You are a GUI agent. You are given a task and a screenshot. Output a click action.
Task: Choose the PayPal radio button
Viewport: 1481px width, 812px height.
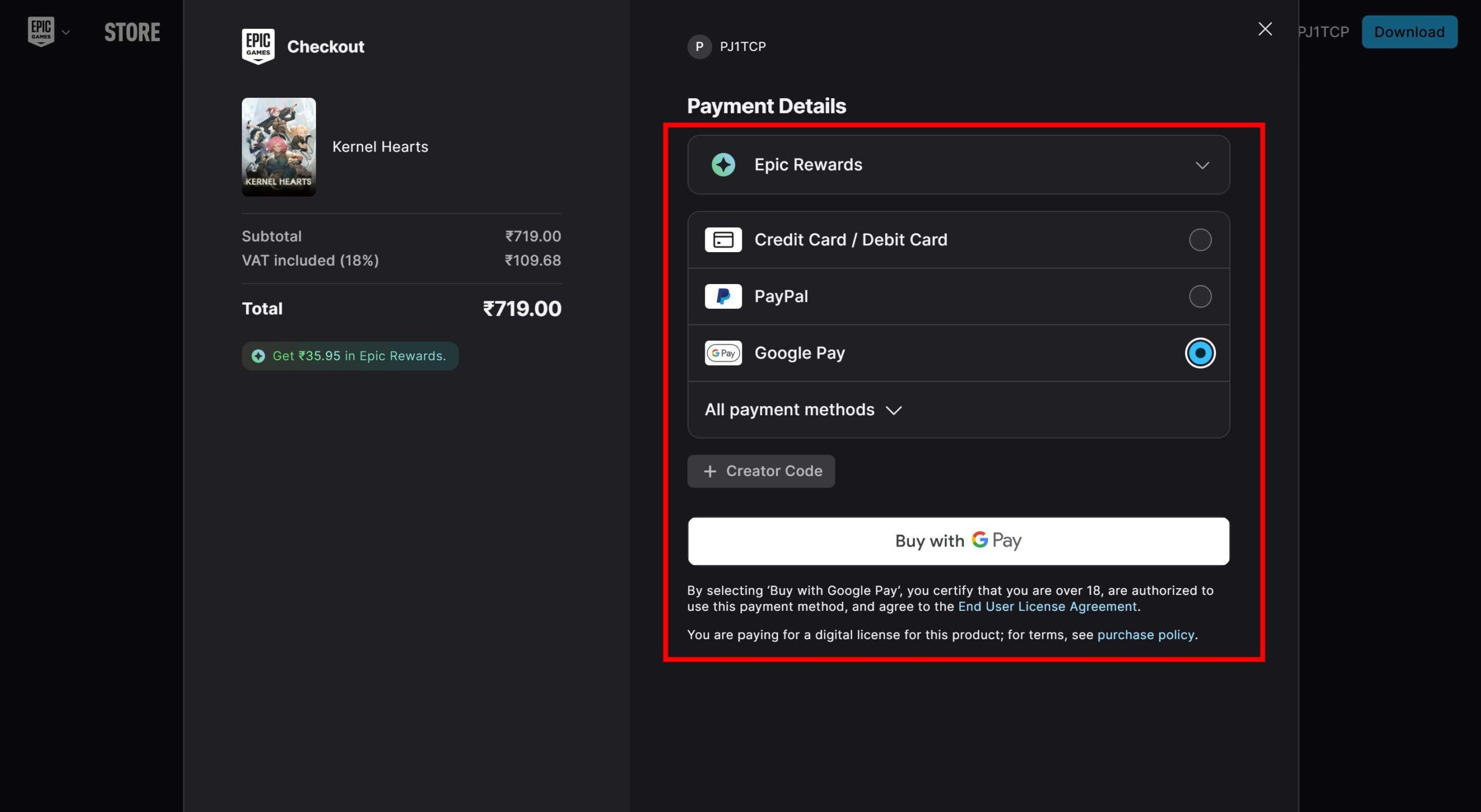click(1200, 296)
